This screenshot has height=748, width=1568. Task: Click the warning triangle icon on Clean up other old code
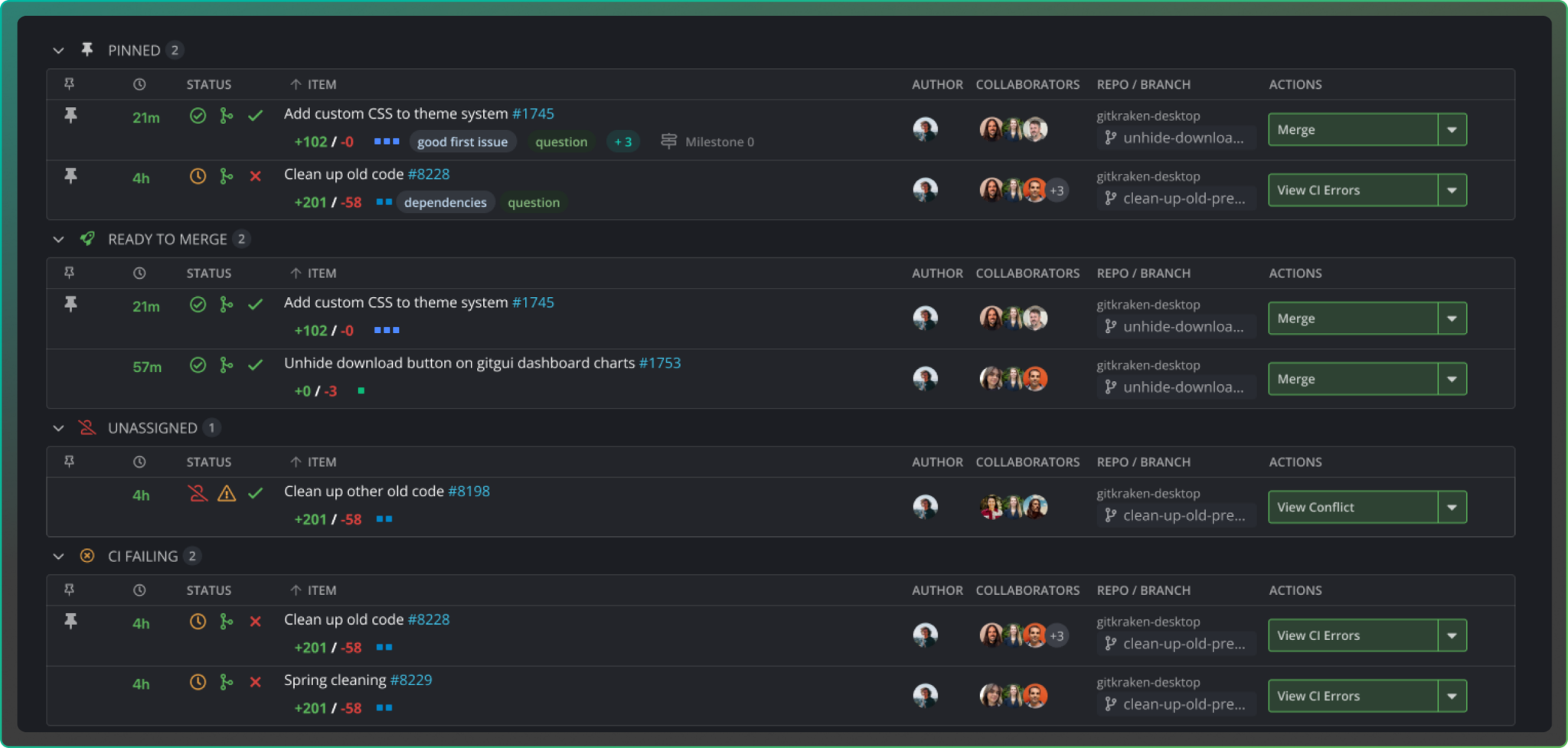click(x=227, y=495)
